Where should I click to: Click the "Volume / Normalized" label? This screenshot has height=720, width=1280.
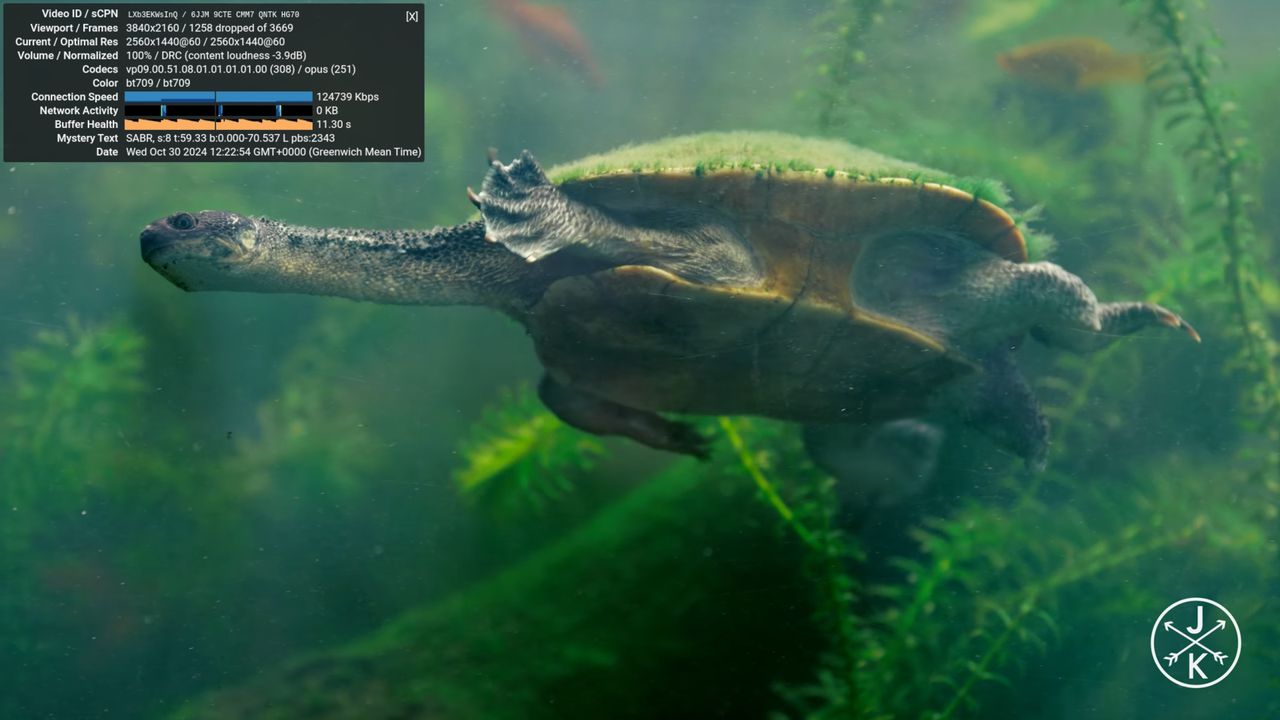68,56
